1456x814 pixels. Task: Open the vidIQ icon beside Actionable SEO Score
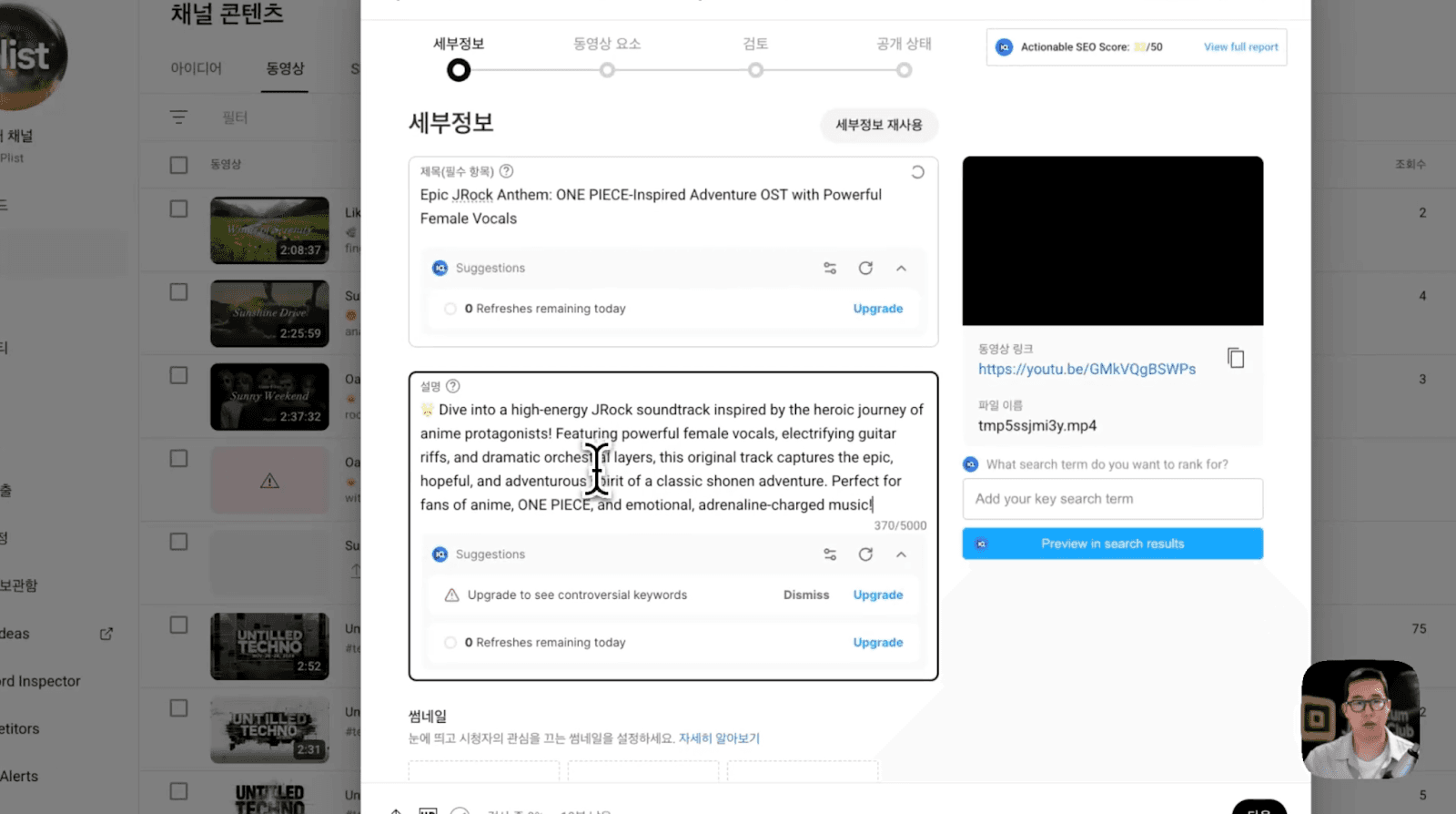click(x=1004, y=47)
